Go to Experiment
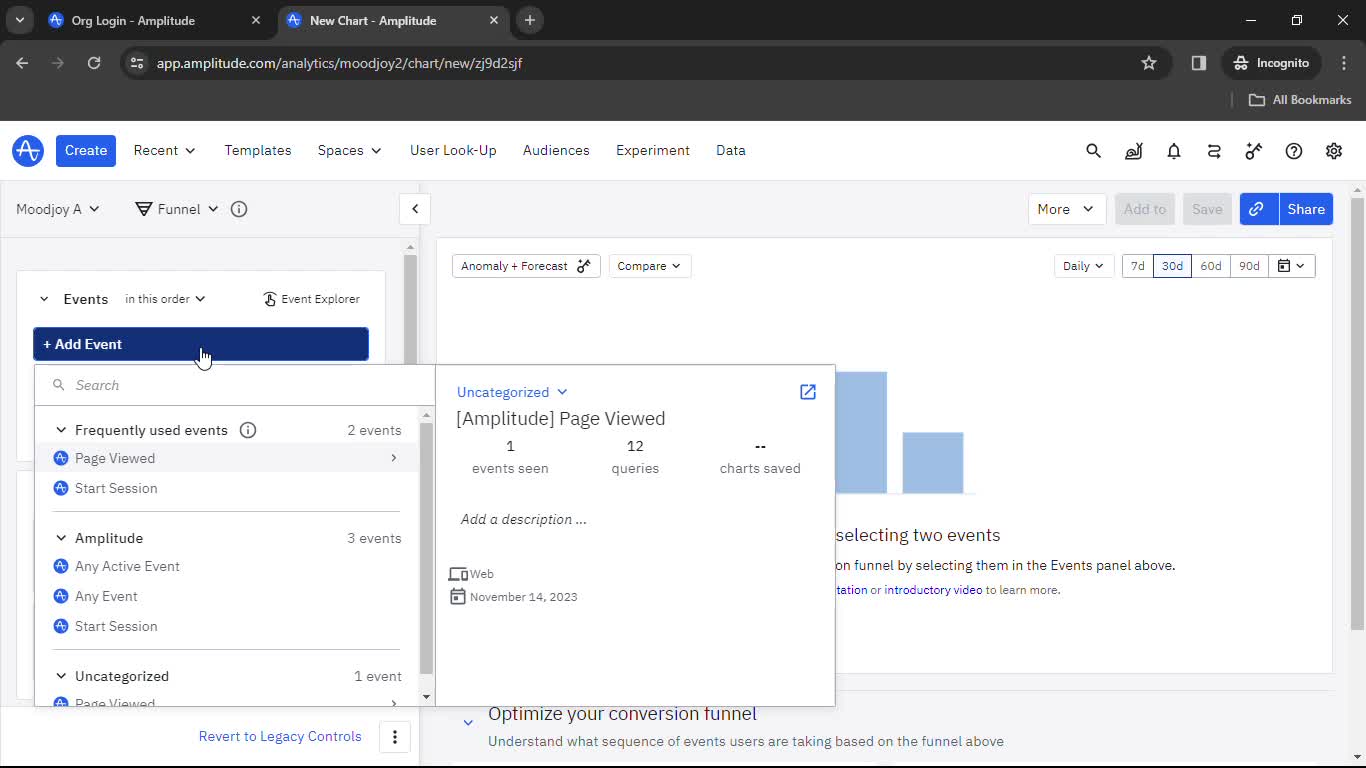The width and height of the screenshot is (1366, 768). pyautogui.click(x=653, y=150)
